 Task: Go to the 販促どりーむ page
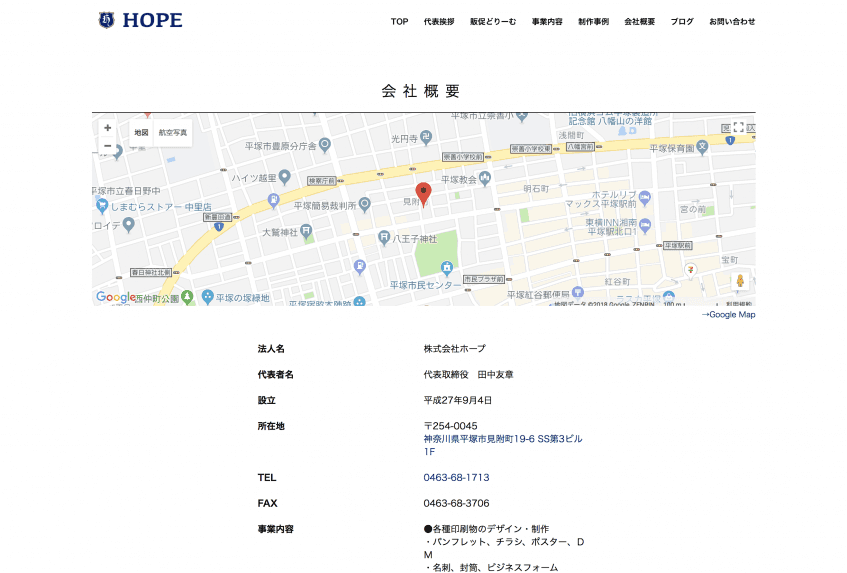pos(493,22)
